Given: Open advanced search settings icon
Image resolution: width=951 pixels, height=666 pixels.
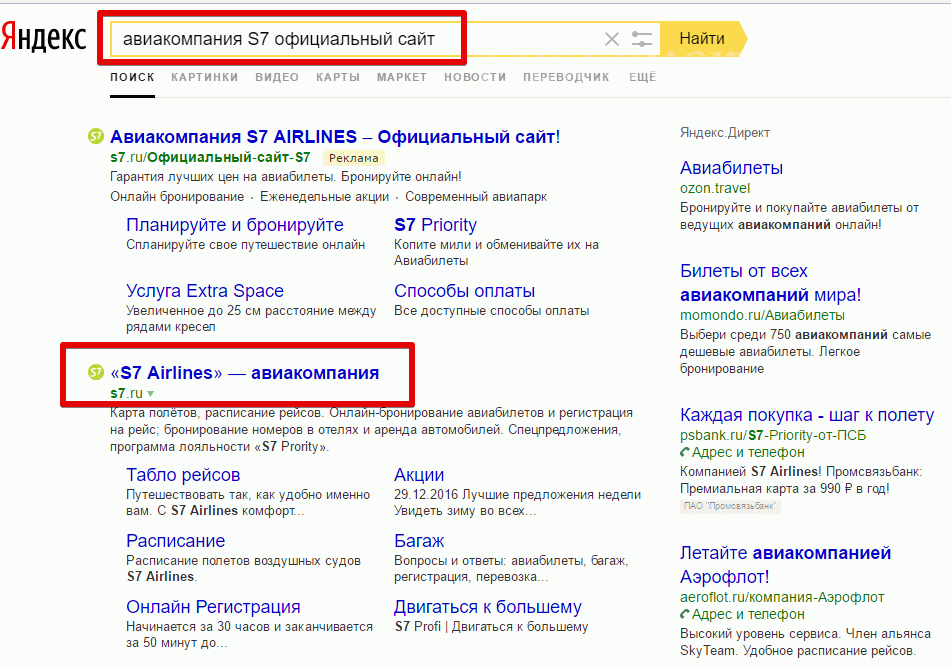Looking at the screenshot, I should pos(642,39).
